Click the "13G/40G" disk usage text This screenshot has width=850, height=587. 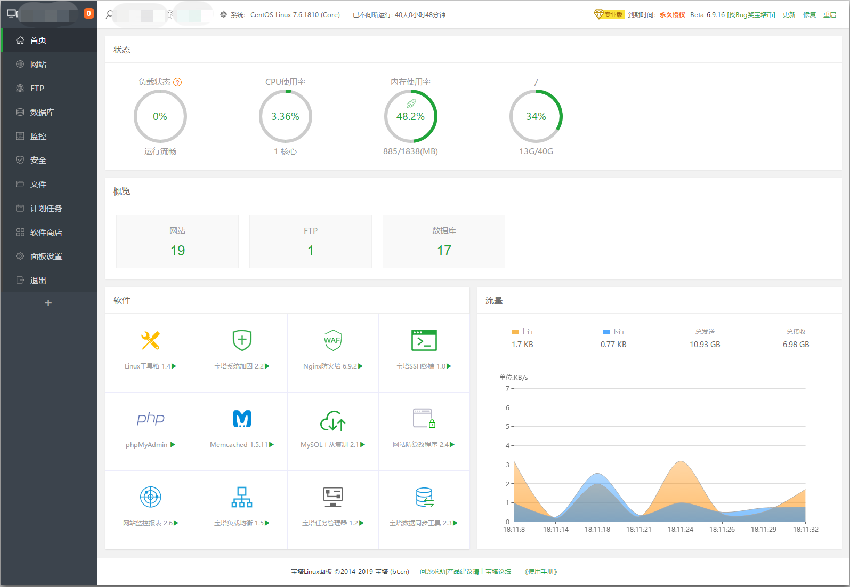[x=536, y=151]
